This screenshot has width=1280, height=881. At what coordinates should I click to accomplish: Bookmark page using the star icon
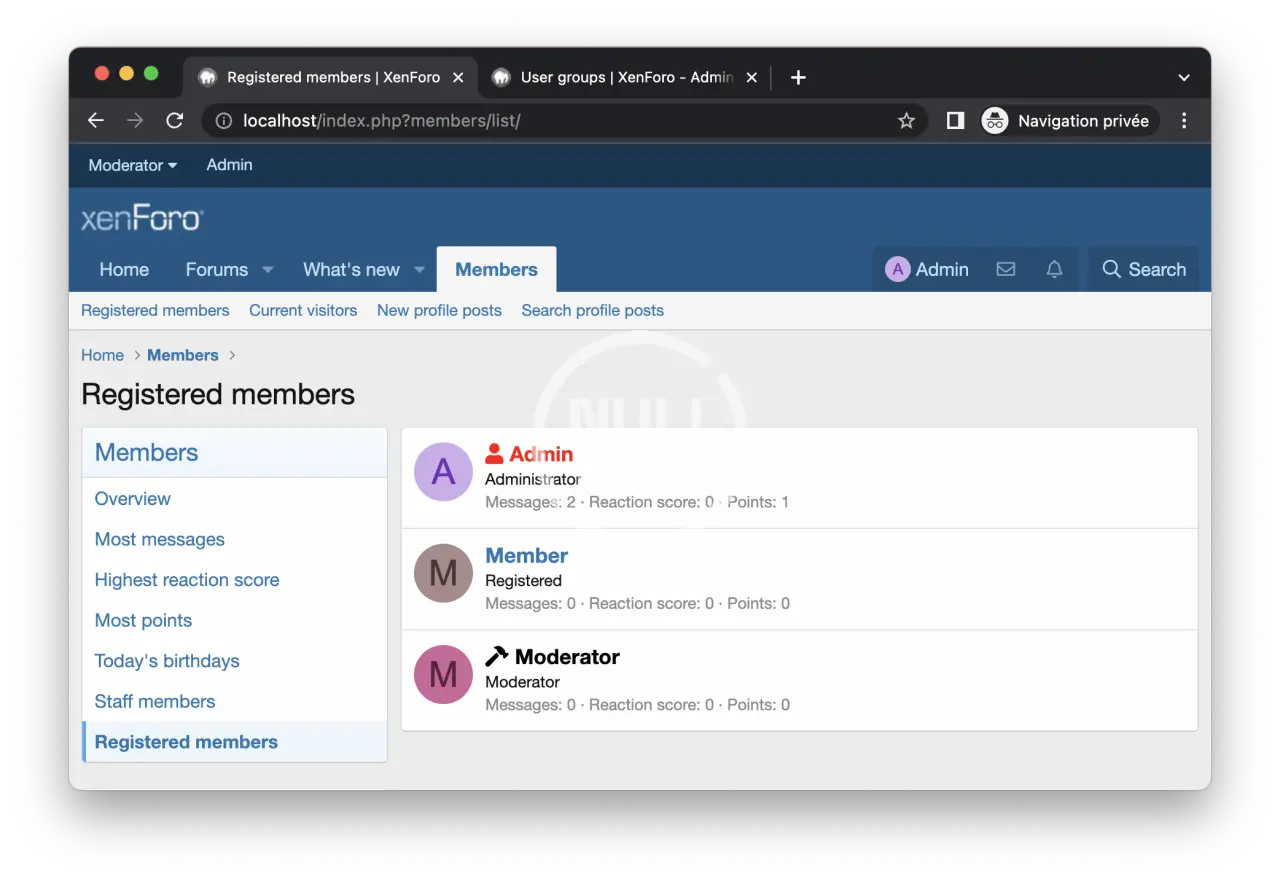[906, 121]
